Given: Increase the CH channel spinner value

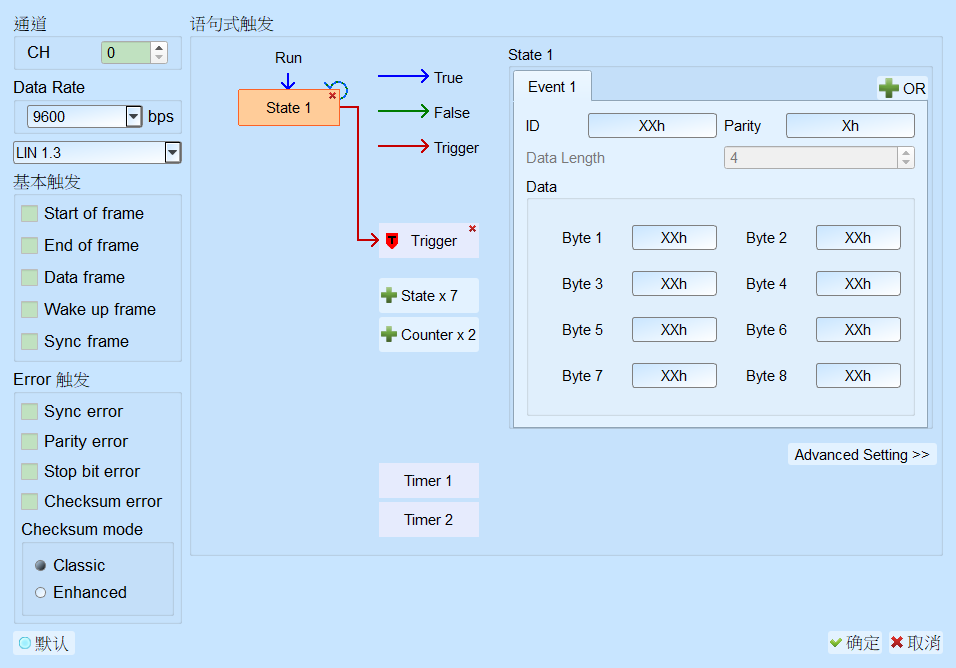Looking at the screenshot, I should (159, 48).
